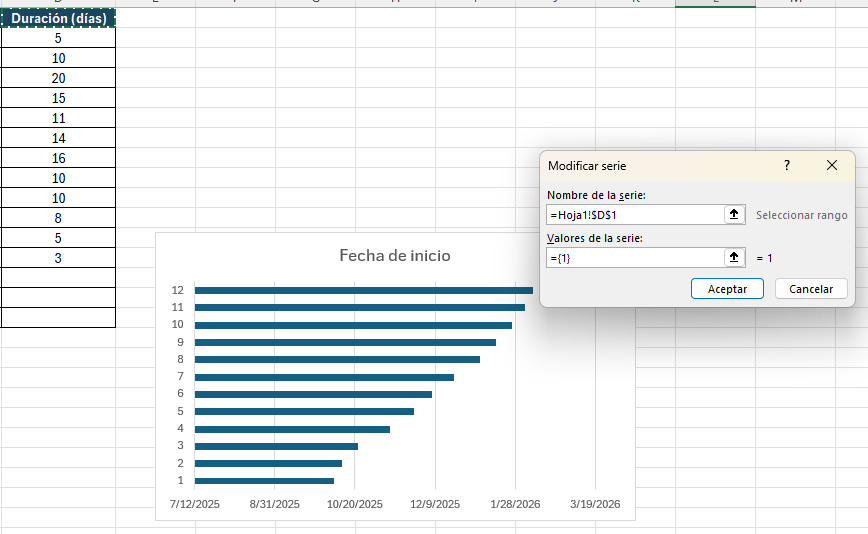Select the cell containing 14
Screen dimensions: 868x534
click(58, 138)
